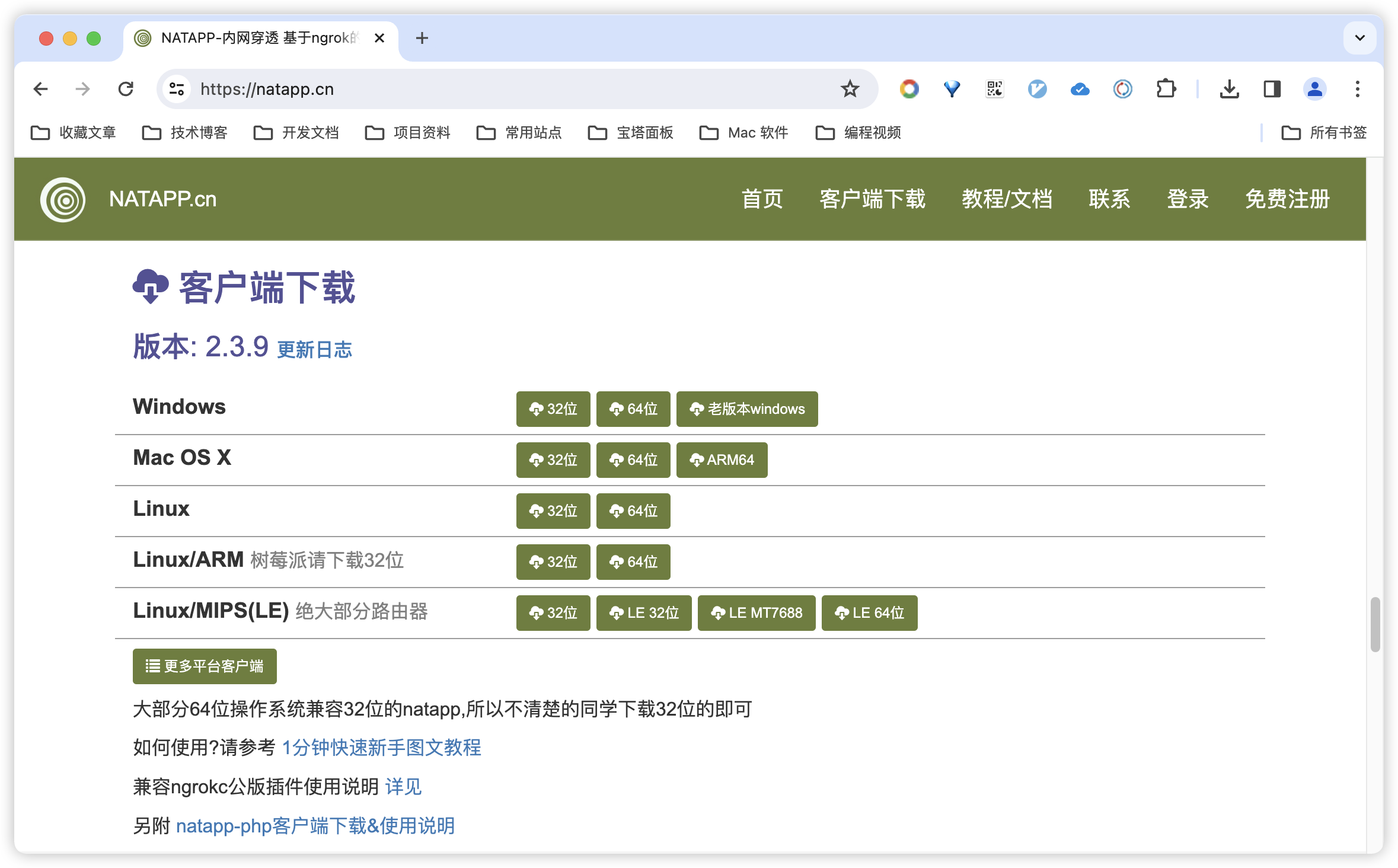Open the 项目资料 bookmarks folder
Viewport: 1398px width, 868px height.
pyautogui.click(x=408, y=132)
